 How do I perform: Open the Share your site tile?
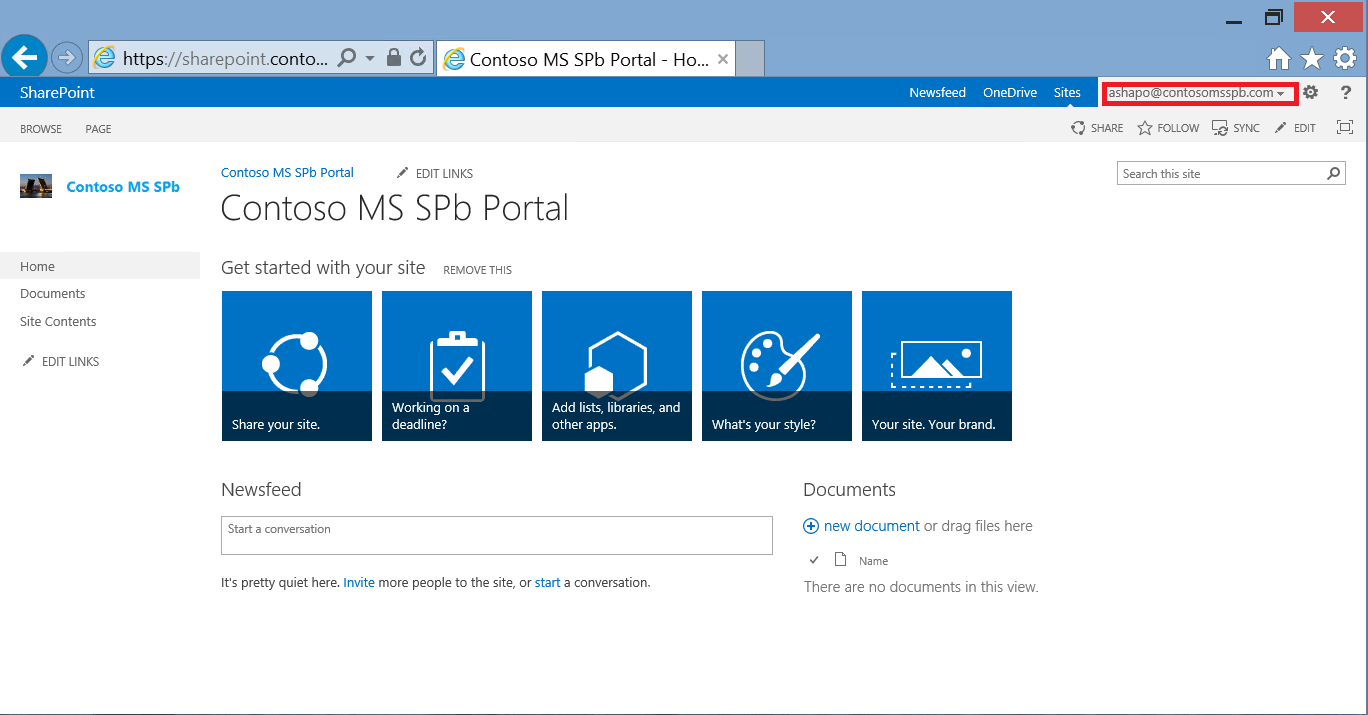296,366
